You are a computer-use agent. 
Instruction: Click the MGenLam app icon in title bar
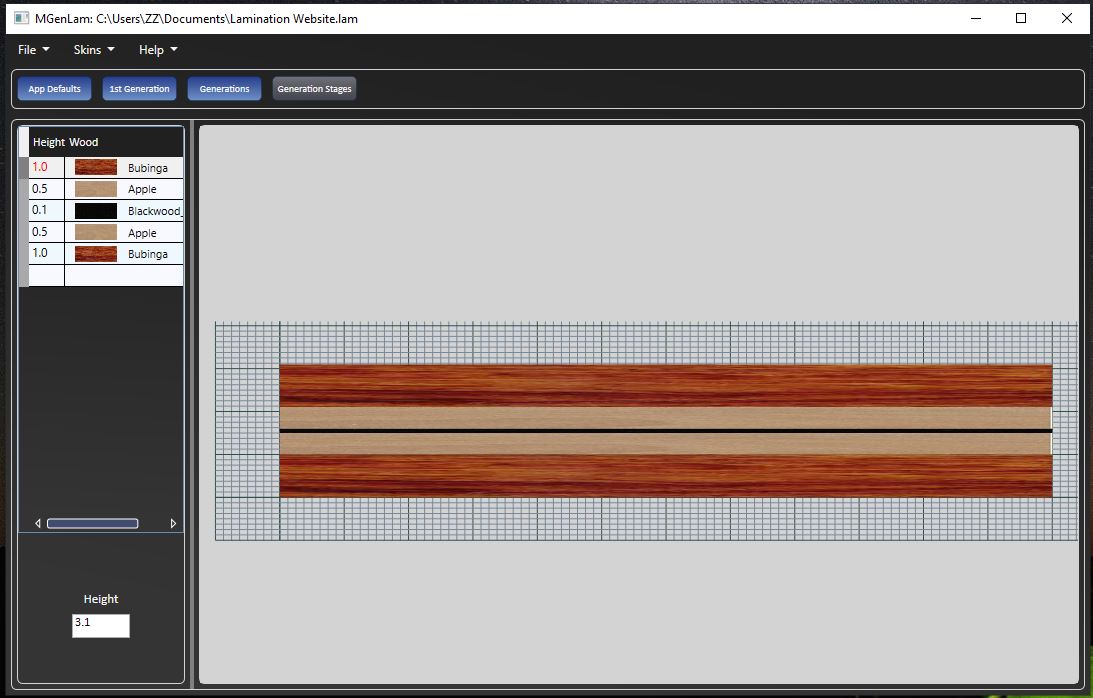[x=21, y=18]
